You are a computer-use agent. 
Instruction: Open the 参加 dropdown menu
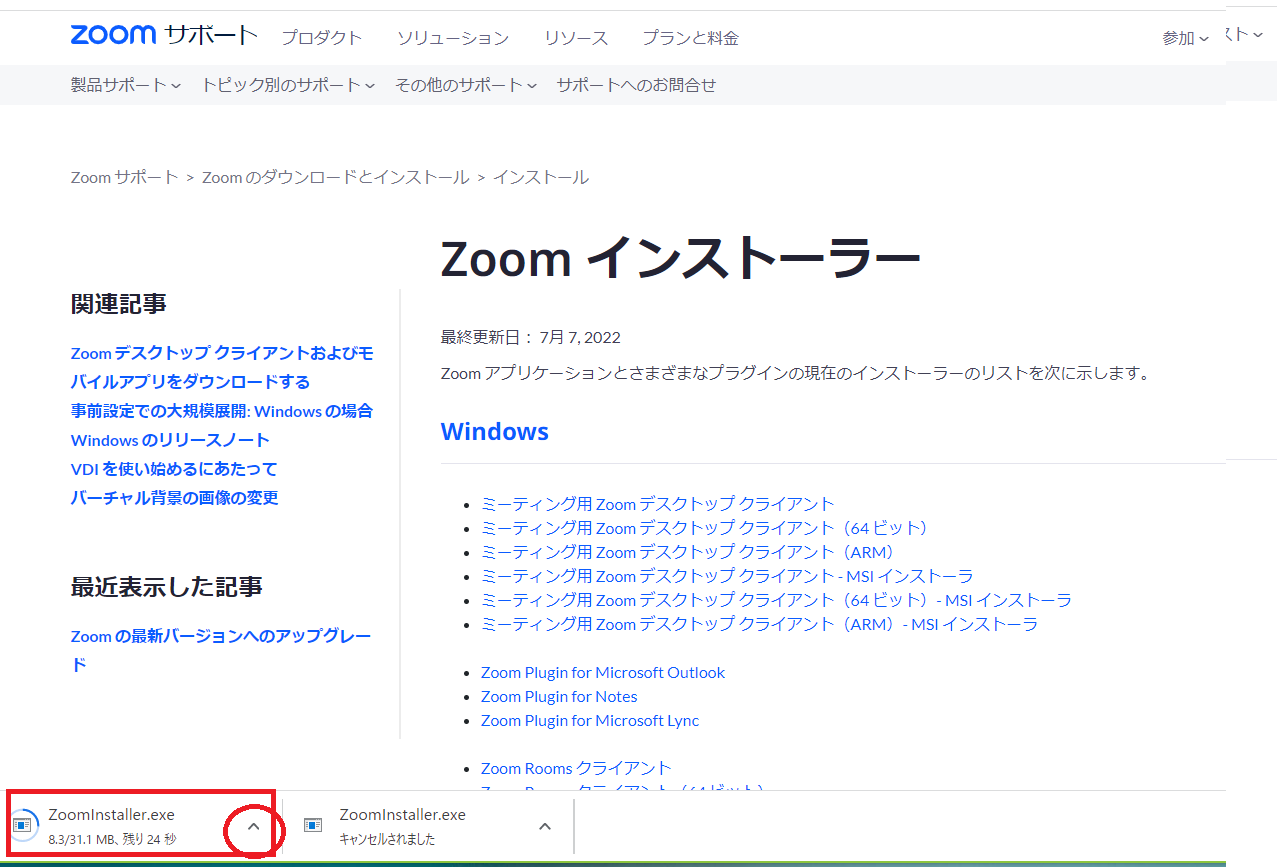[x=1185, y=38]
